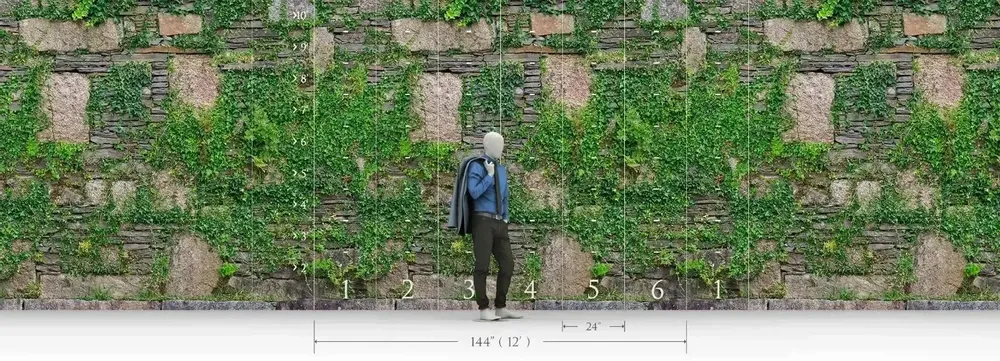The height and width of the screenshot is (361, 1000).
Task: Click the 8' height marker
Action: pyautogui.click(x=300, y=78)
